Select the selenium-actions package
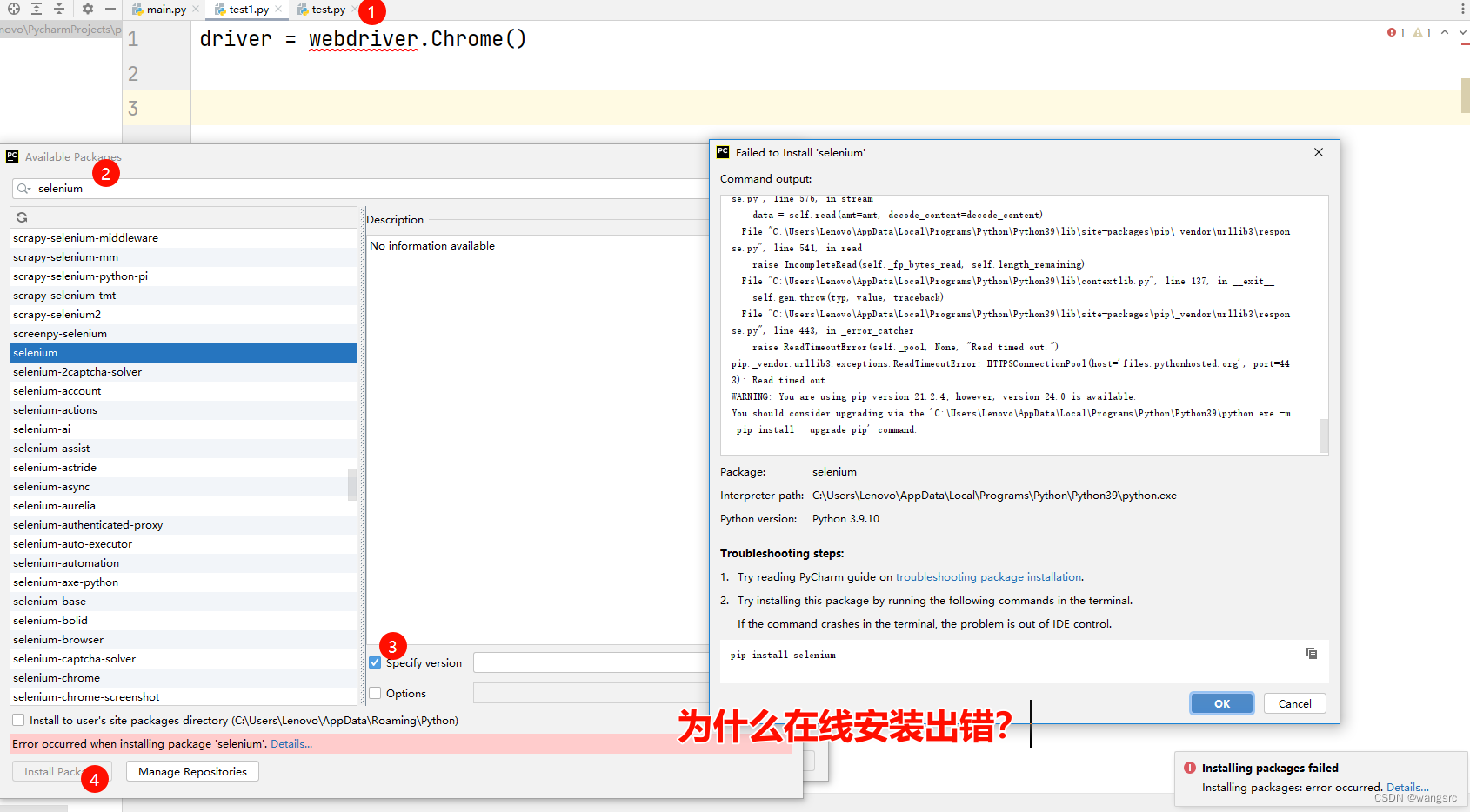Viewport: 1470px width, 812px height. [184, 409]
